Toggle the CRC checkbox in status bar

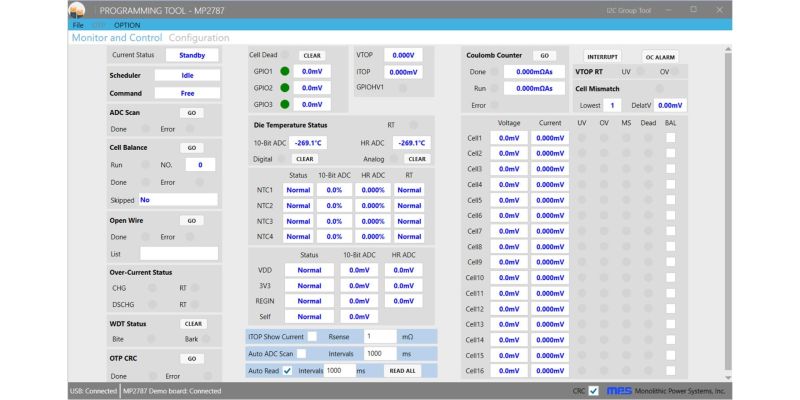click(593, 391)
